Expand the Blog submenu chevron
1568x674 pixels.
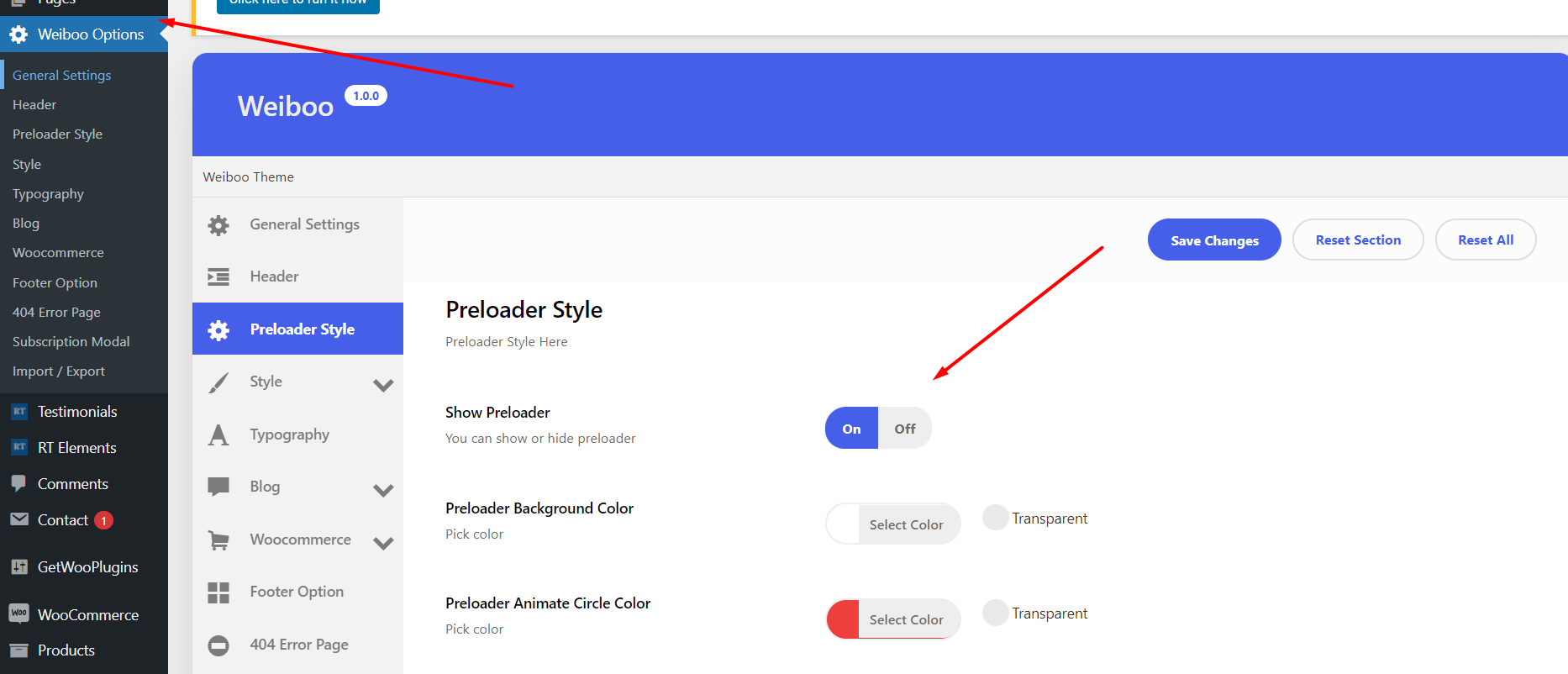pos(383,491)
